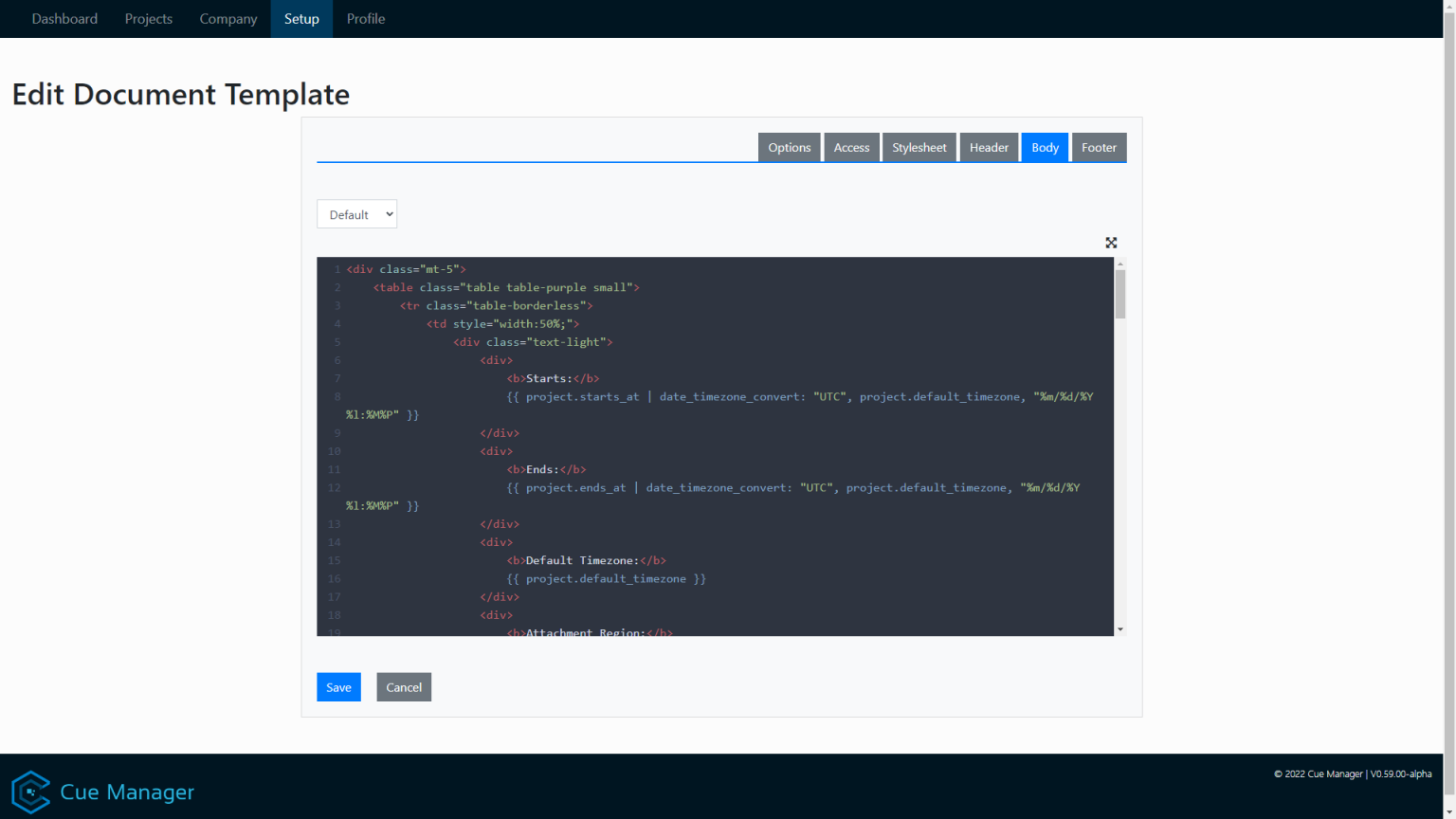
Task: Navigate to the Dashboard menu item
Action: tap(64, 18)
